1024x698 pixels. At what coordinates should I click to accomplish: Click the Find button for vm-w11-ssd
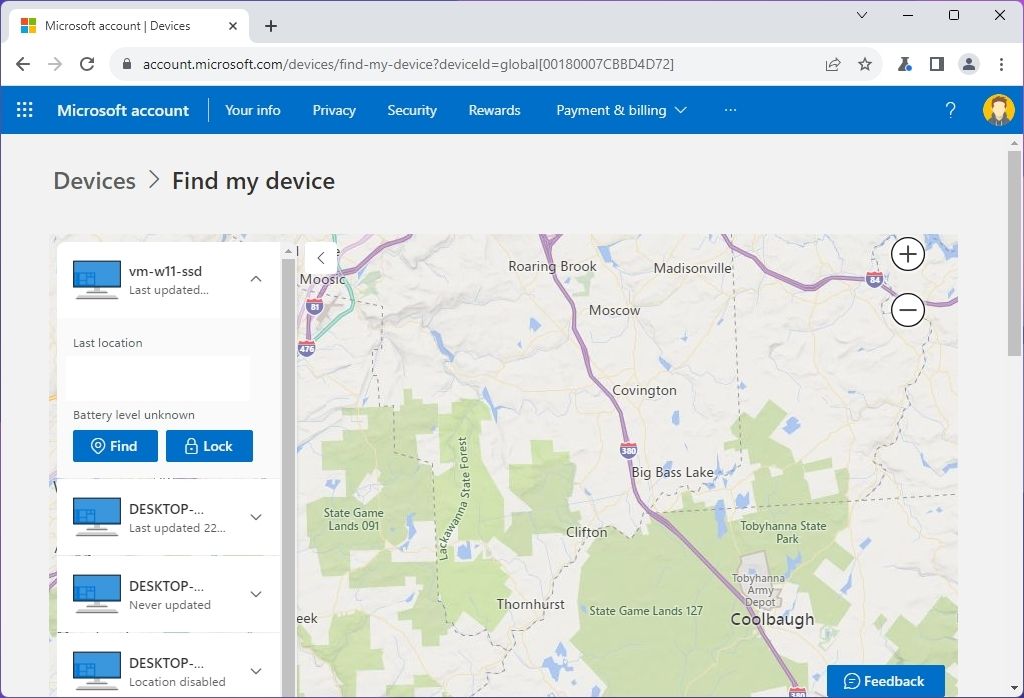click(114, 446)
